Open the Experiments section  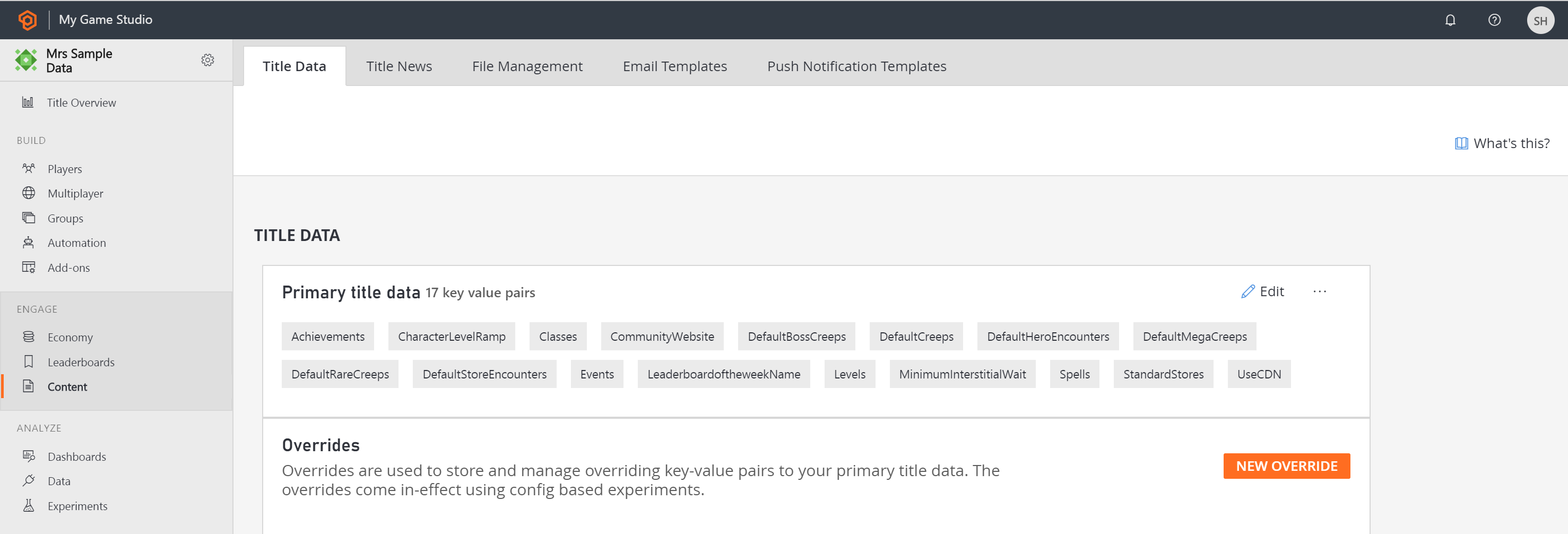[x=77, y=505]
